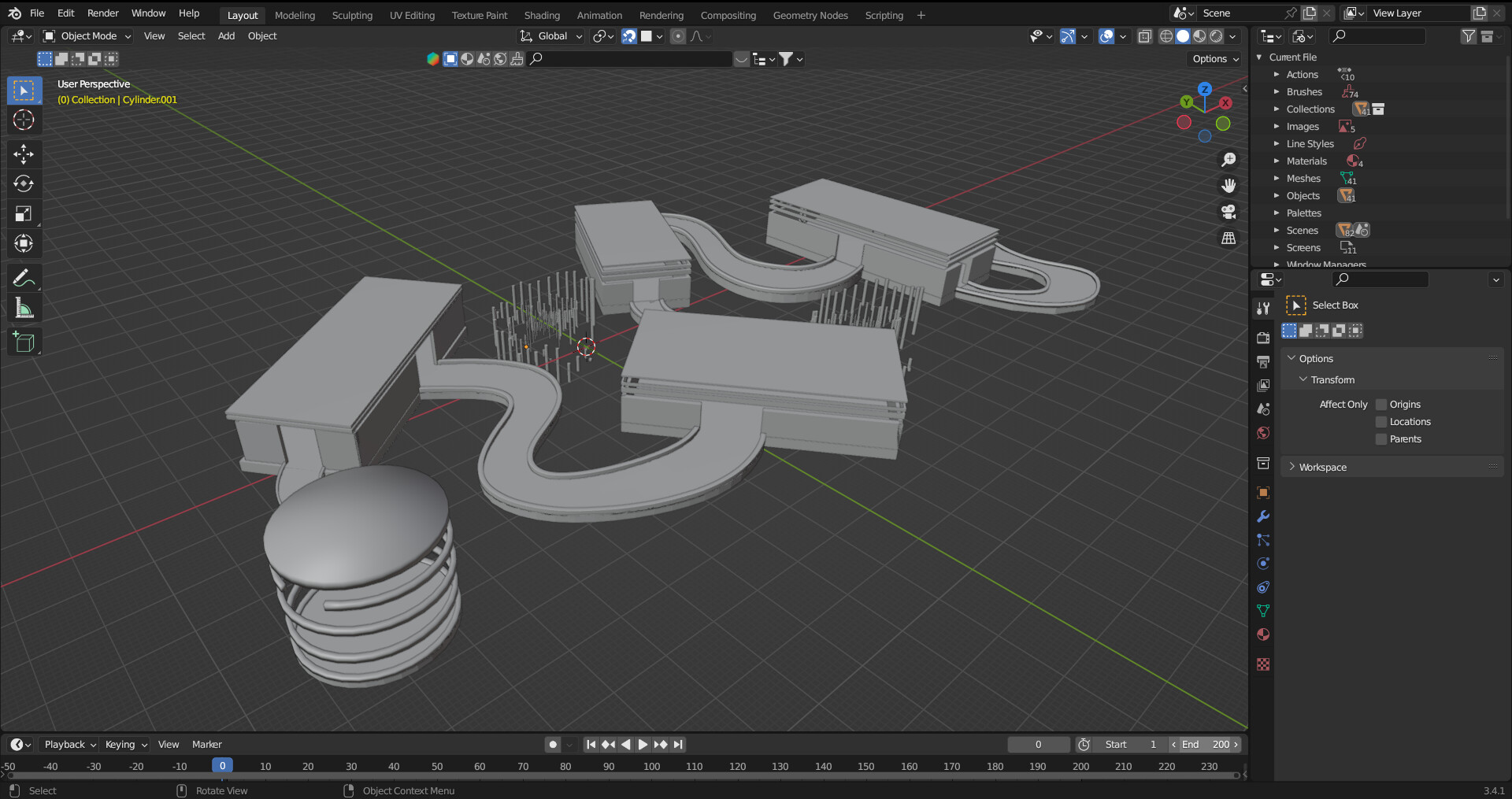Select the Rotate tool
Screen dimensions: 1512x799
click(x=24, y=184)
